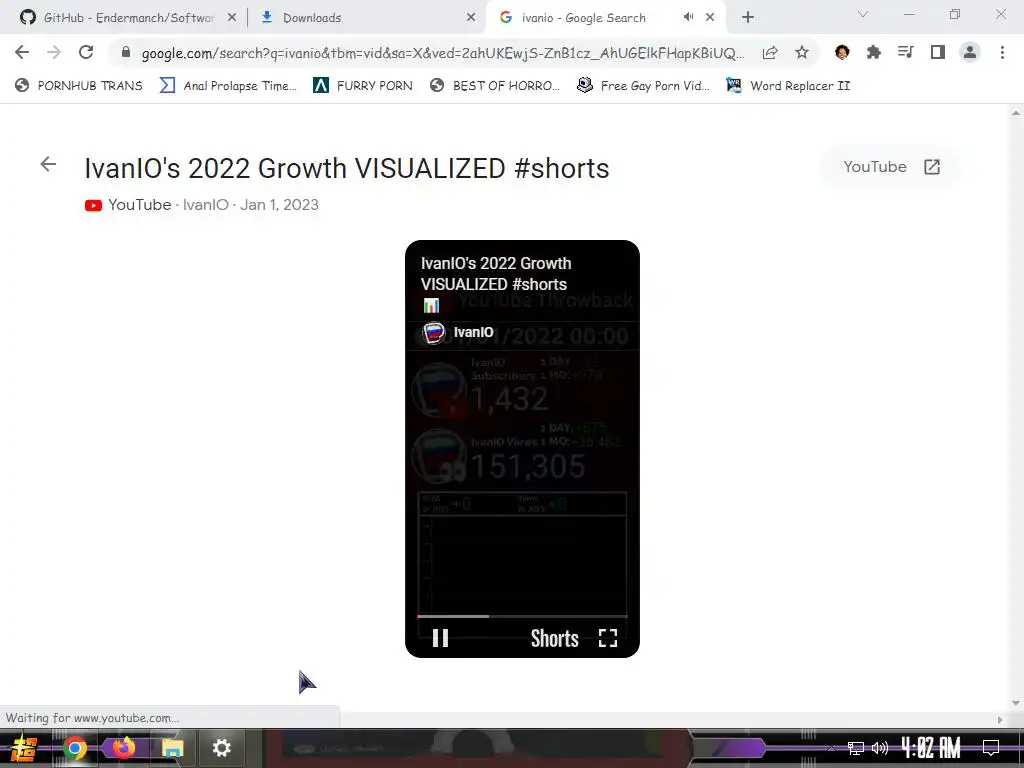Click the red YouTube logo under the title

click(93, 206)
